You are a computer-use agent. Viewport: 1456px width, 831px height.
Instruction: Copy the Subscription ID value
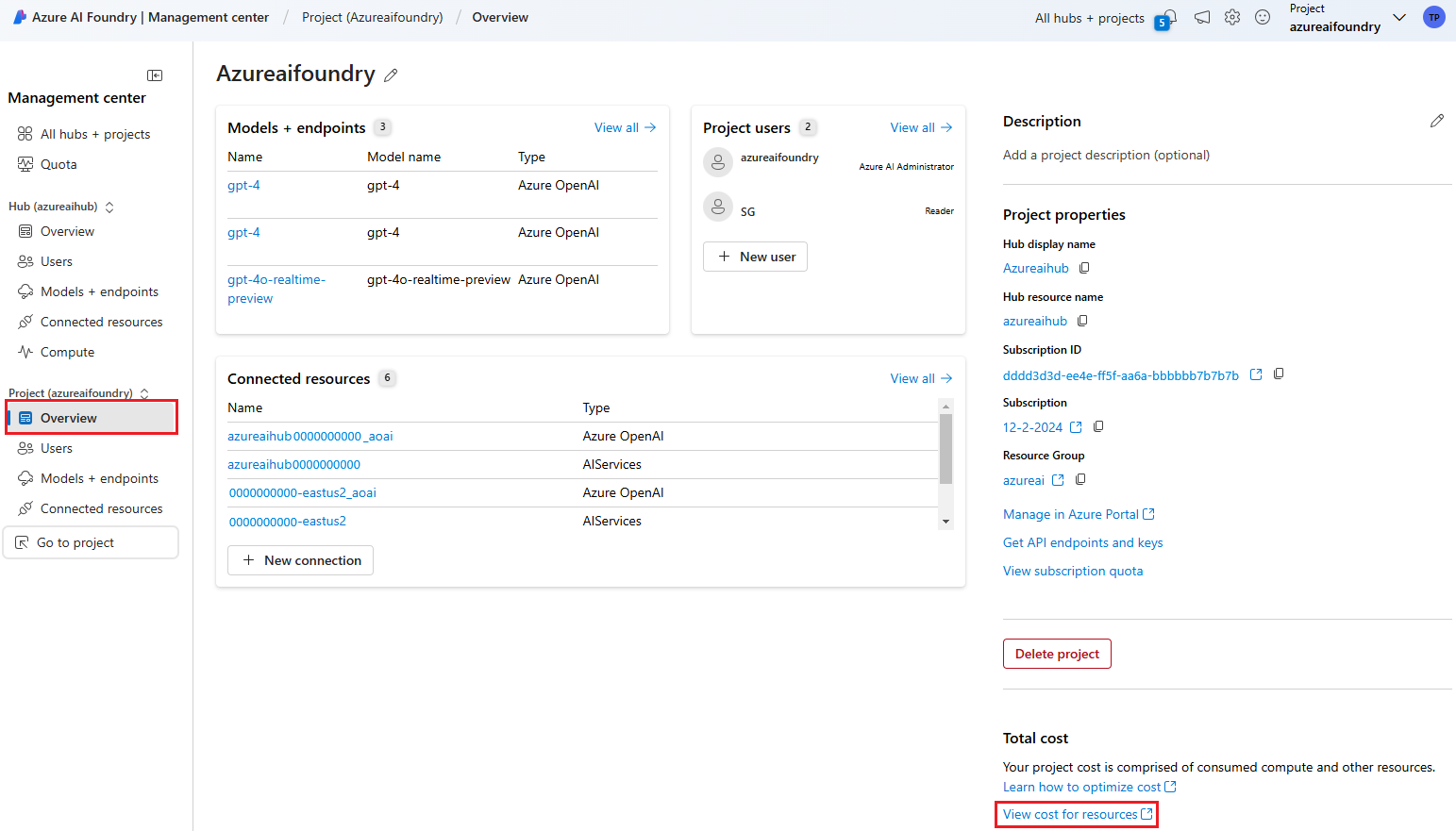pyautogui.click(x=1279, y=374)
